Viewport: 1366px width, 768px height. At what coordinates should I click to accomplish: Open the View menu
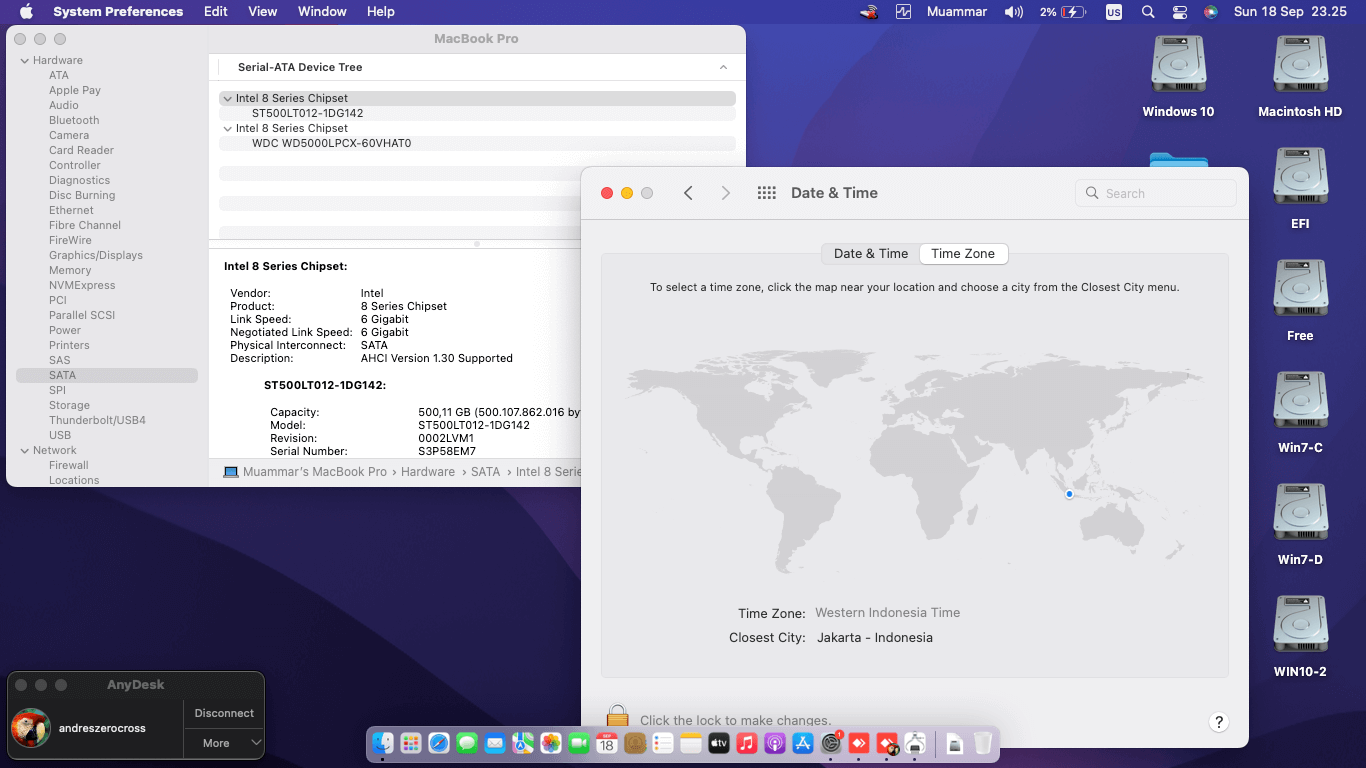point(263,12)
